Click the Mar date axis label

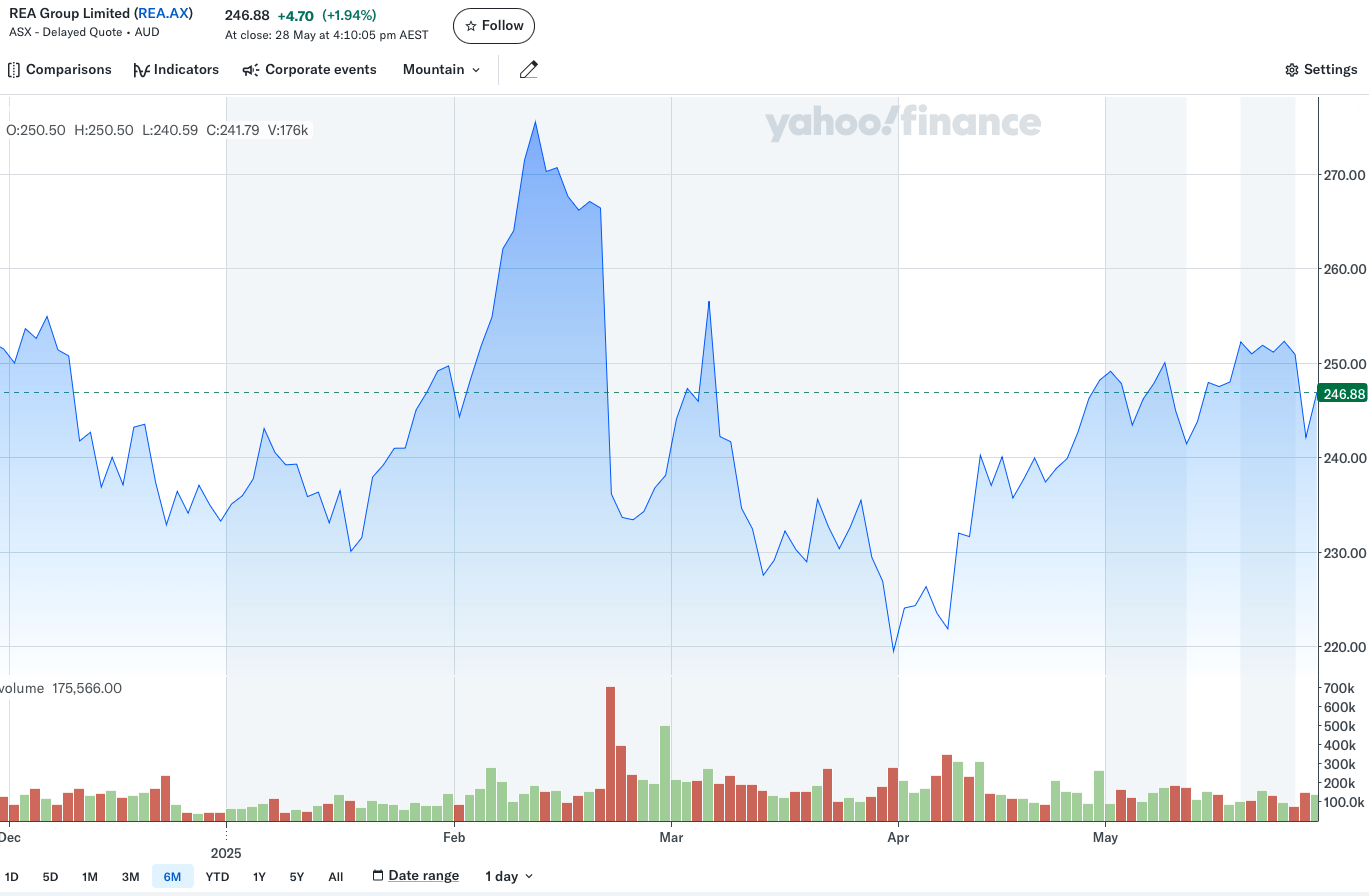coord(671,837)
